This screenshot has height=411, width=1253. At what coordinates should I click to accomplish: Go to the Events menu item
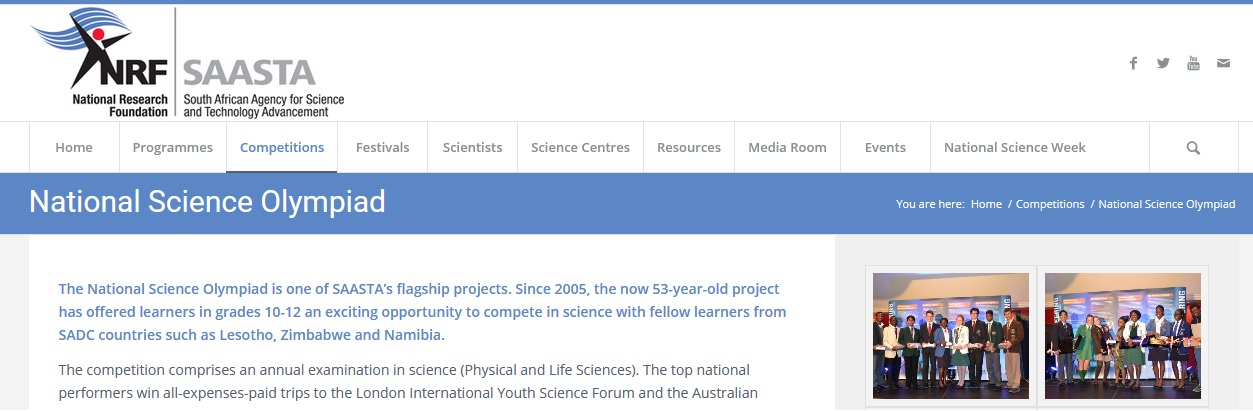885,147
